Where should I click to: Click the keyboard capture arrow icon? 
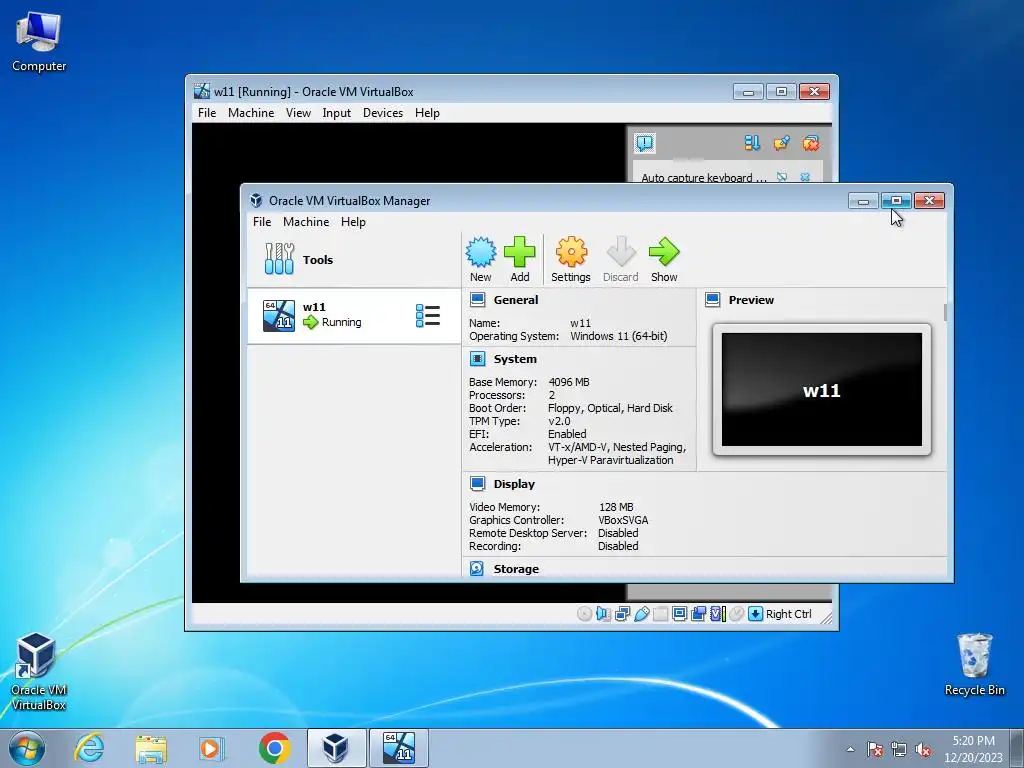[756, 614]
